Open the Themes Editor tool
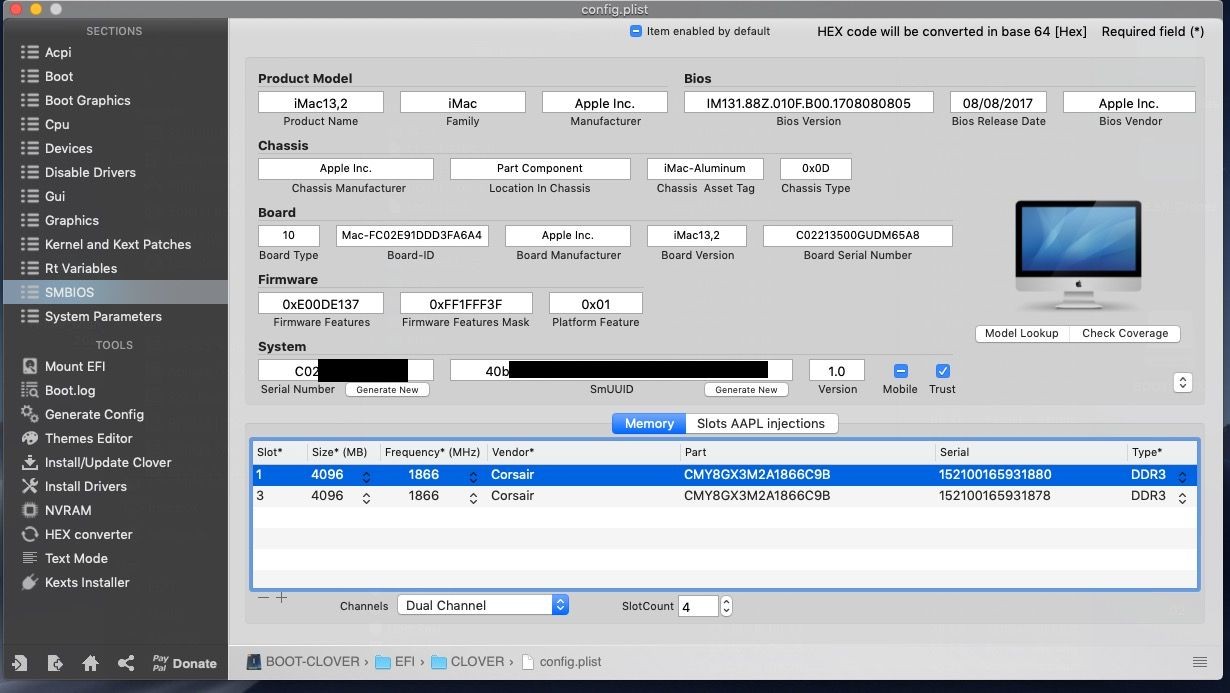The width and height of the screenshot is (1230, 693). pos(88,438)
